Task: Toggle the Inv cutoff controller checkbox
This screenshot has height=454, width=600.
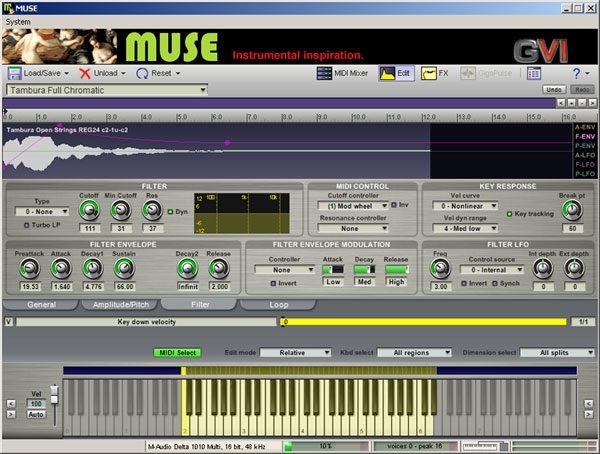Action: tap(394, 205)
